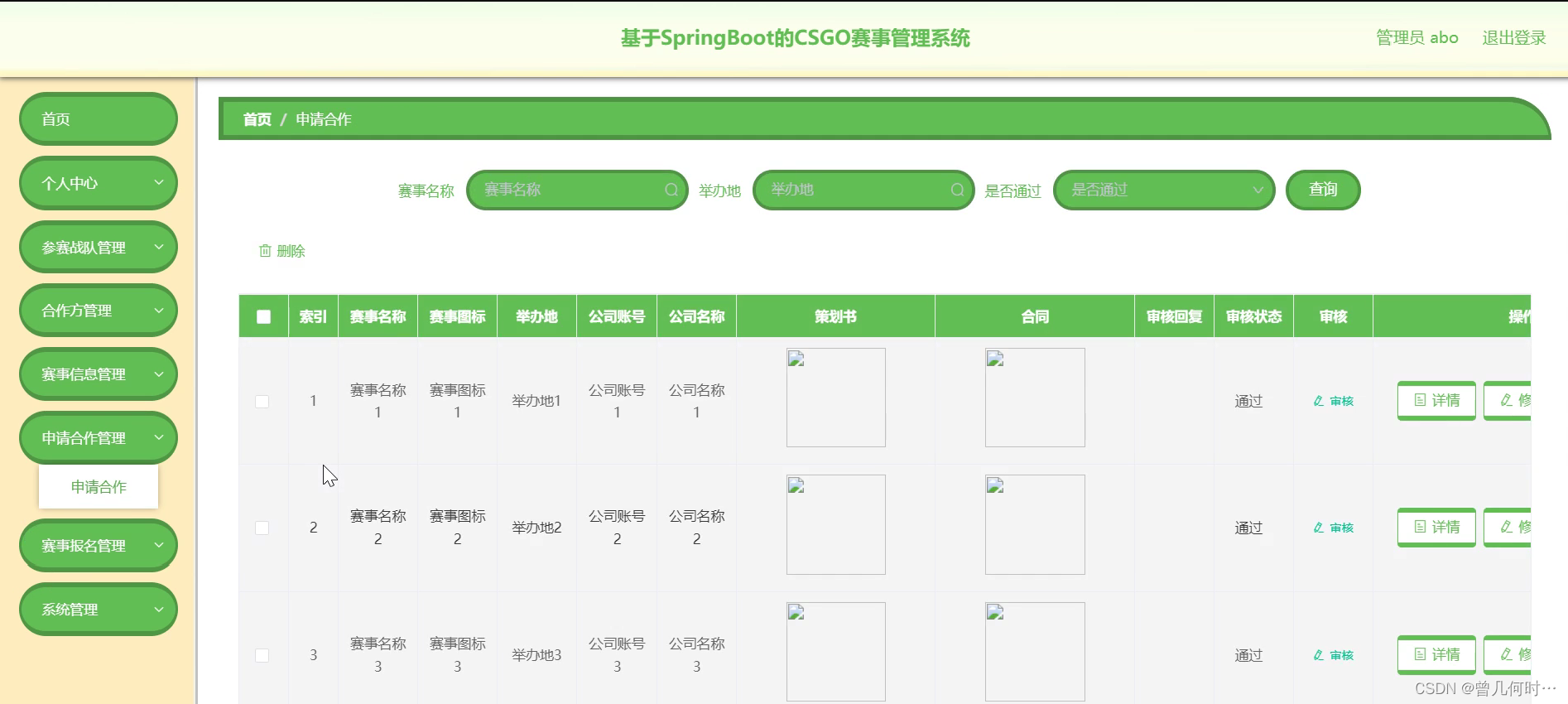Image resolution: width=1568 pixels, height=704 pixels.
Task: Click search icon in 举办地 field
Action: [958, 190]
